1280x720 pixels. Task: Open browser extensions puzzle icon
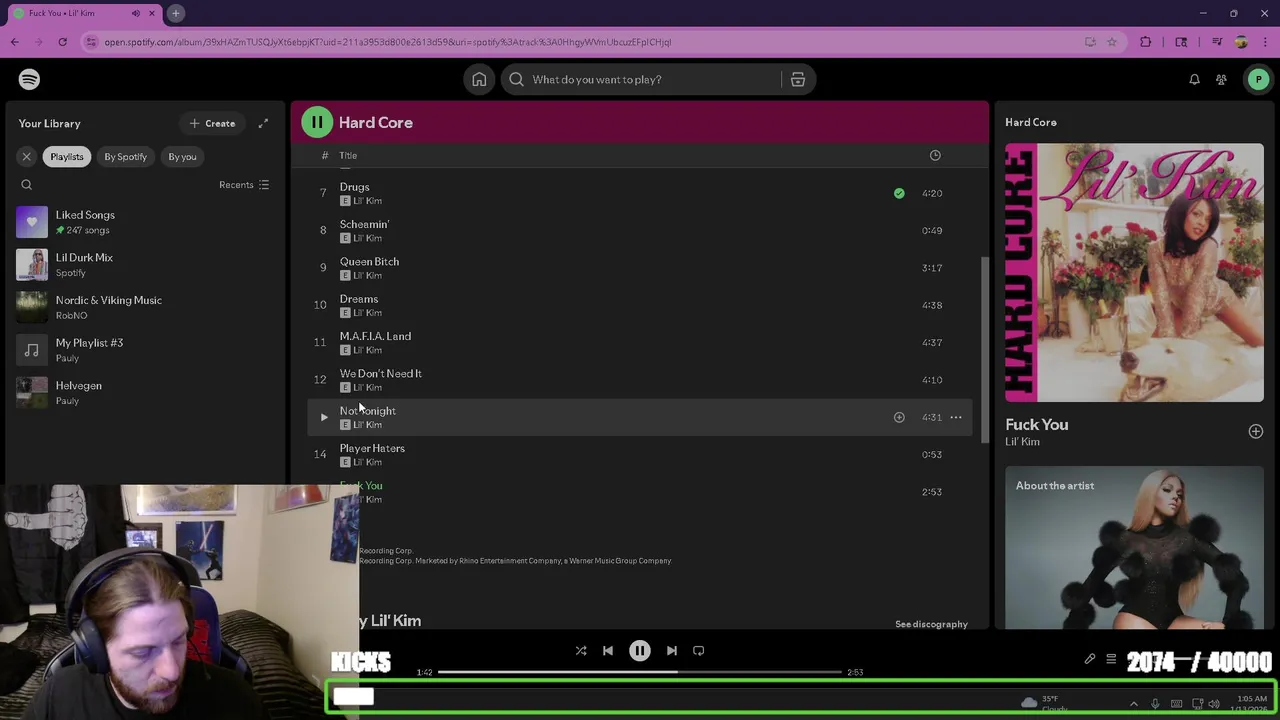click(x=1146, y=42)
